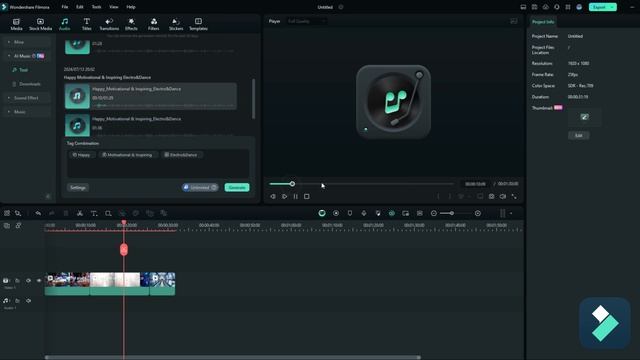Image resolution: width=640 pixels, height=360 pixels.
Task: Open the Media tab
Action: point(16,24)
